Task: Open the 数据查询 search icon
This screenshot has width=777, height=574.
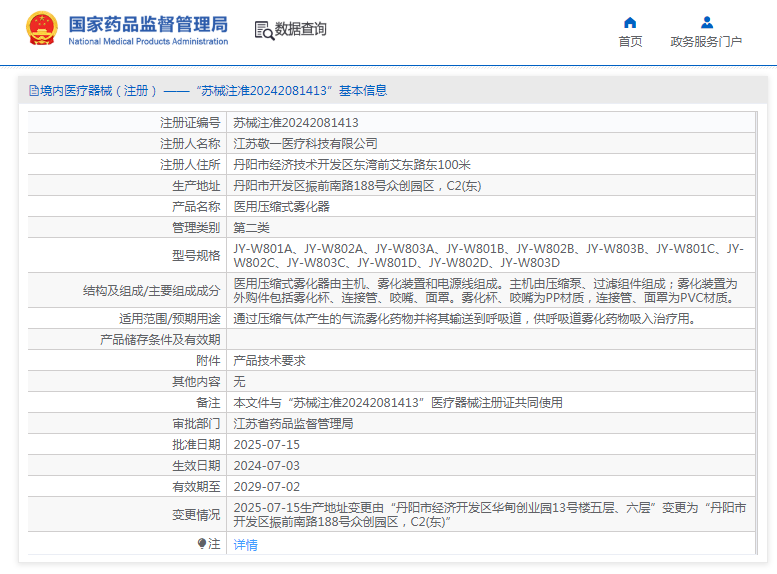Action: tap(264, 30)
